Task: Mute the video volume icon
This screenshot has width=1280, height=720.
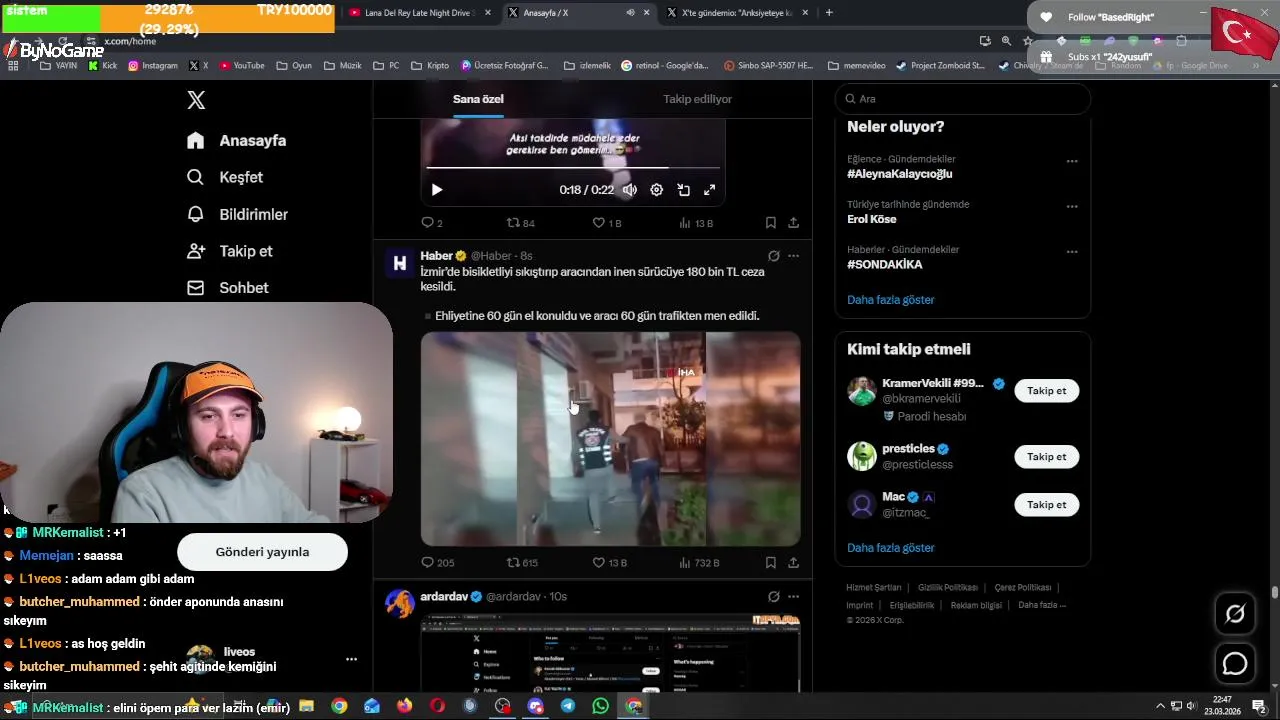Action: coord(630,190)
